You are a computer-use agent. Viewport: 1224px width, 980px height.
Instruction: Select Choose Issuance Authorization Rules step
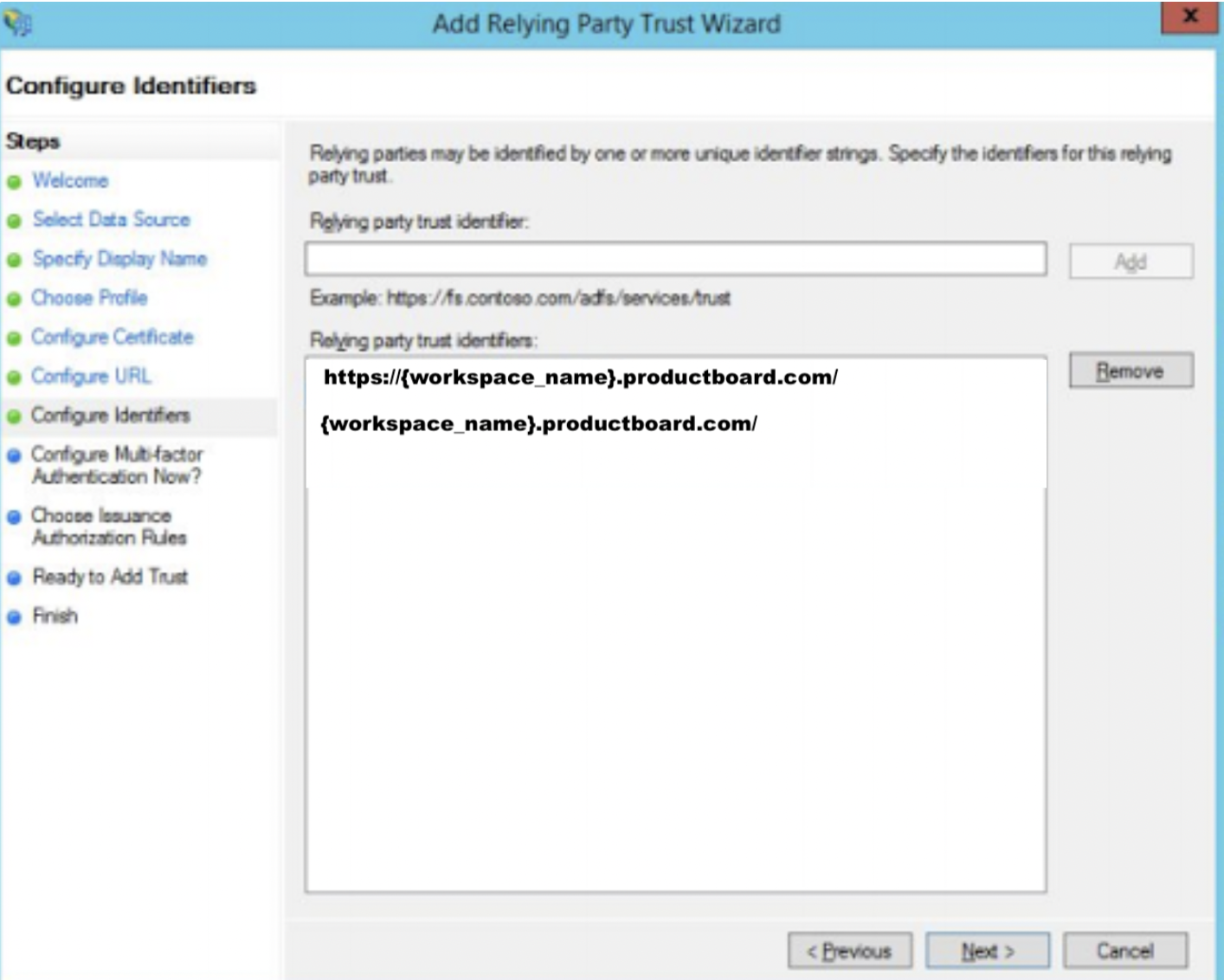coord(109,526)
